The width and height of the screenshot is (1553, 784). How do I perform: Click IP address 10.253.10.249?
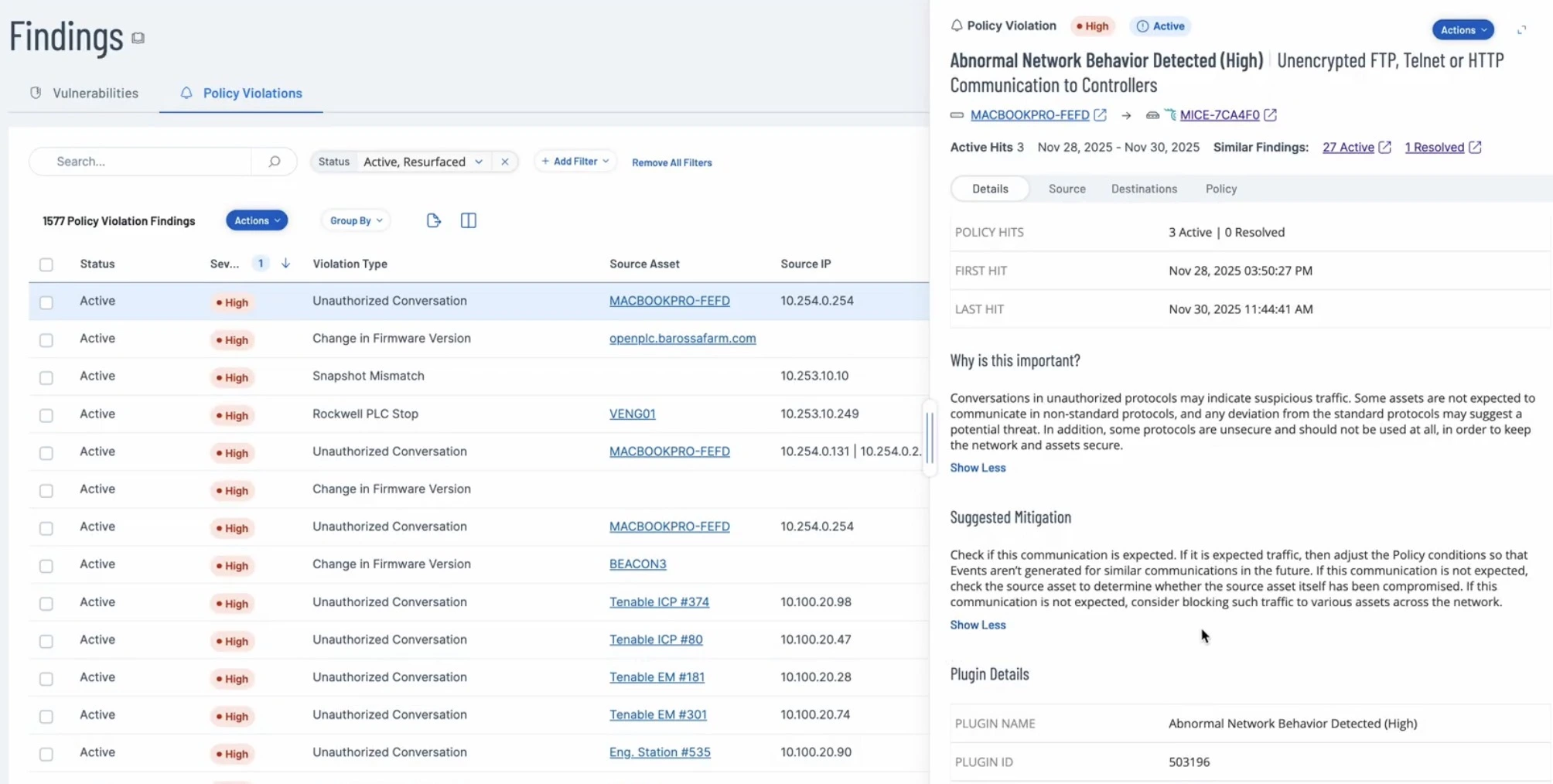[x=819, y=414]
